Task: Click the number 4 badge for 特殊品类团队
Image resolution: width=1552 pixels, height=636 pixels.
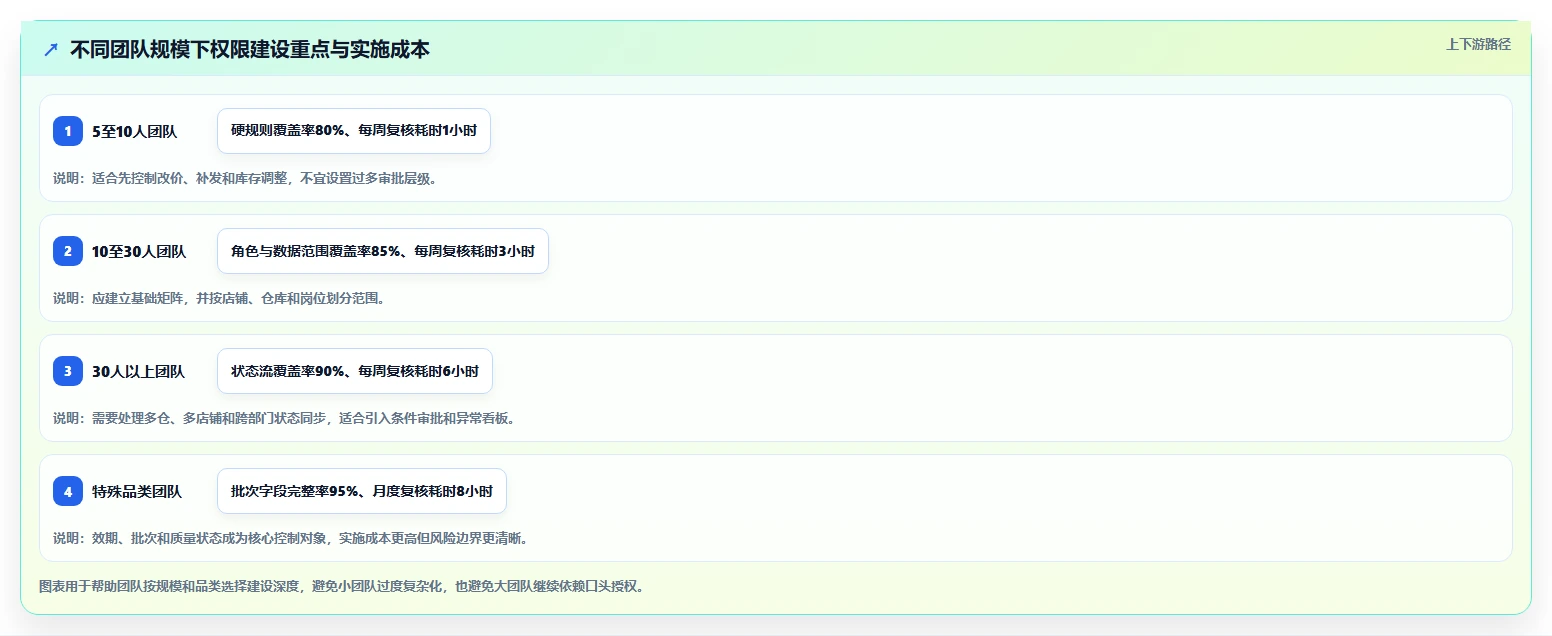Action: tap(68, 491)
